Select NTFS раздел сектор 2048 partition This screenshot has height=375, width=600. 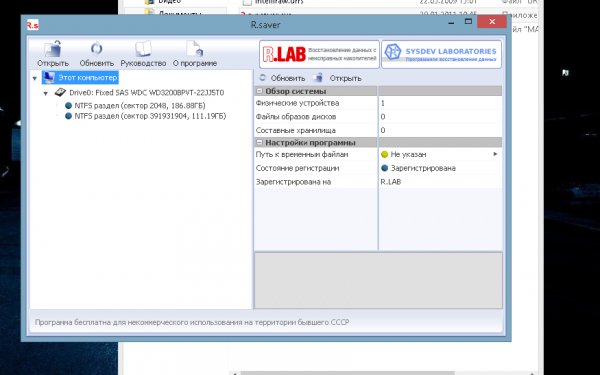tap(140, 106)
